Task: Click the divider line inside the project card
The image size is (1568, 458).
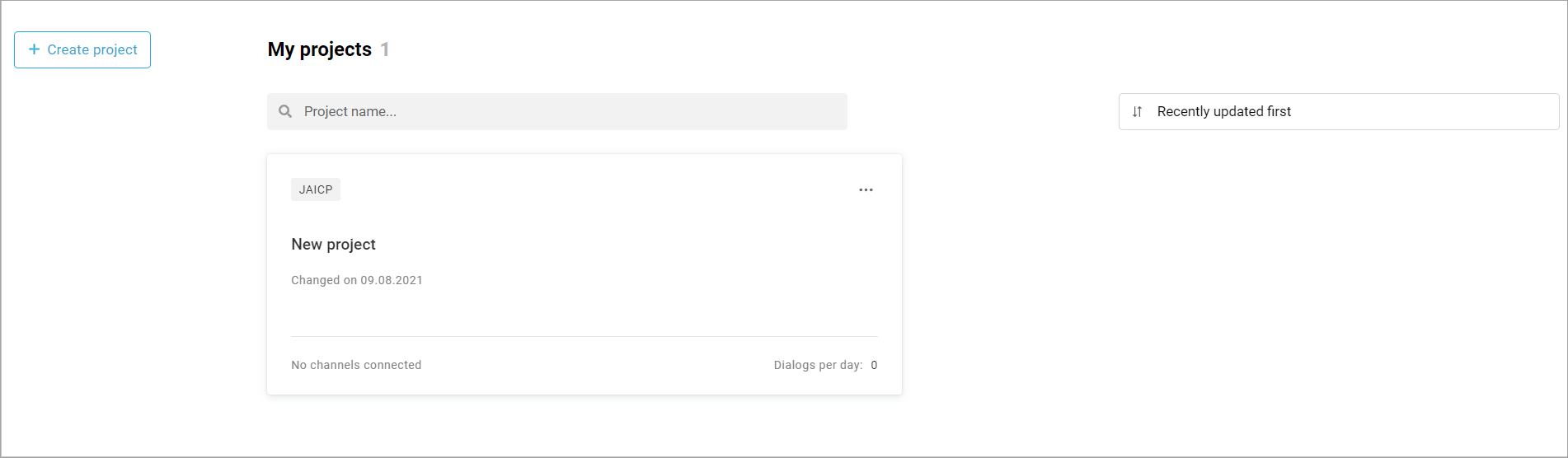Action: pos(584,336)
